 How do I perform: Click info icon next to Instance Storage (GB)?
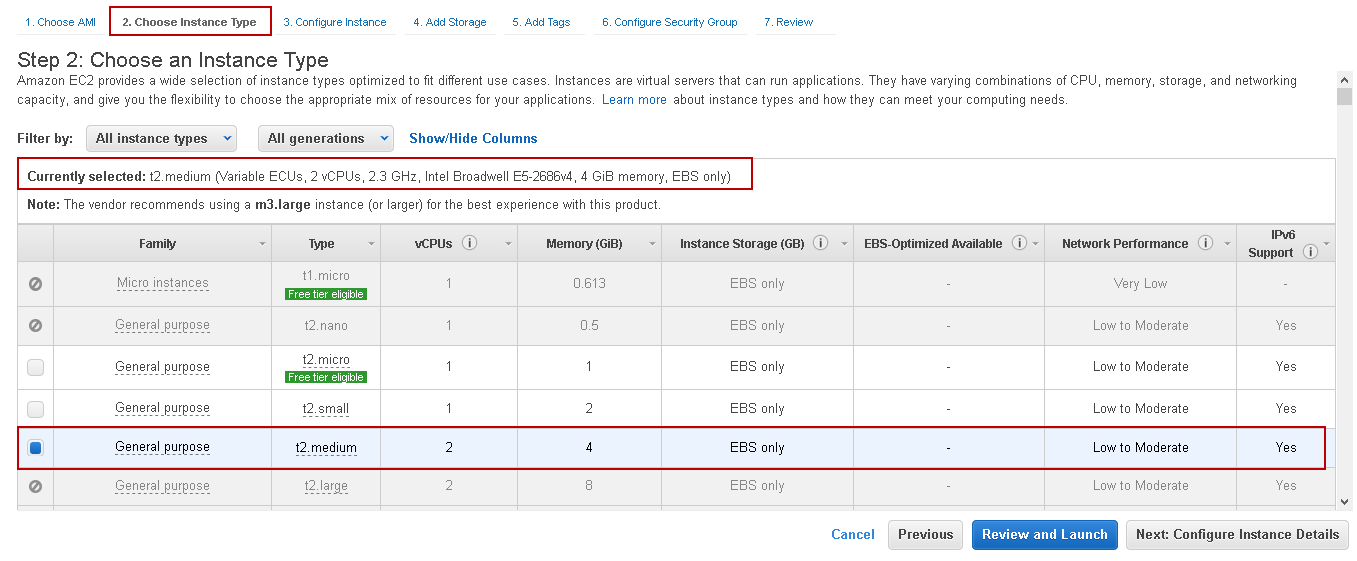click(x=820, y=243)
